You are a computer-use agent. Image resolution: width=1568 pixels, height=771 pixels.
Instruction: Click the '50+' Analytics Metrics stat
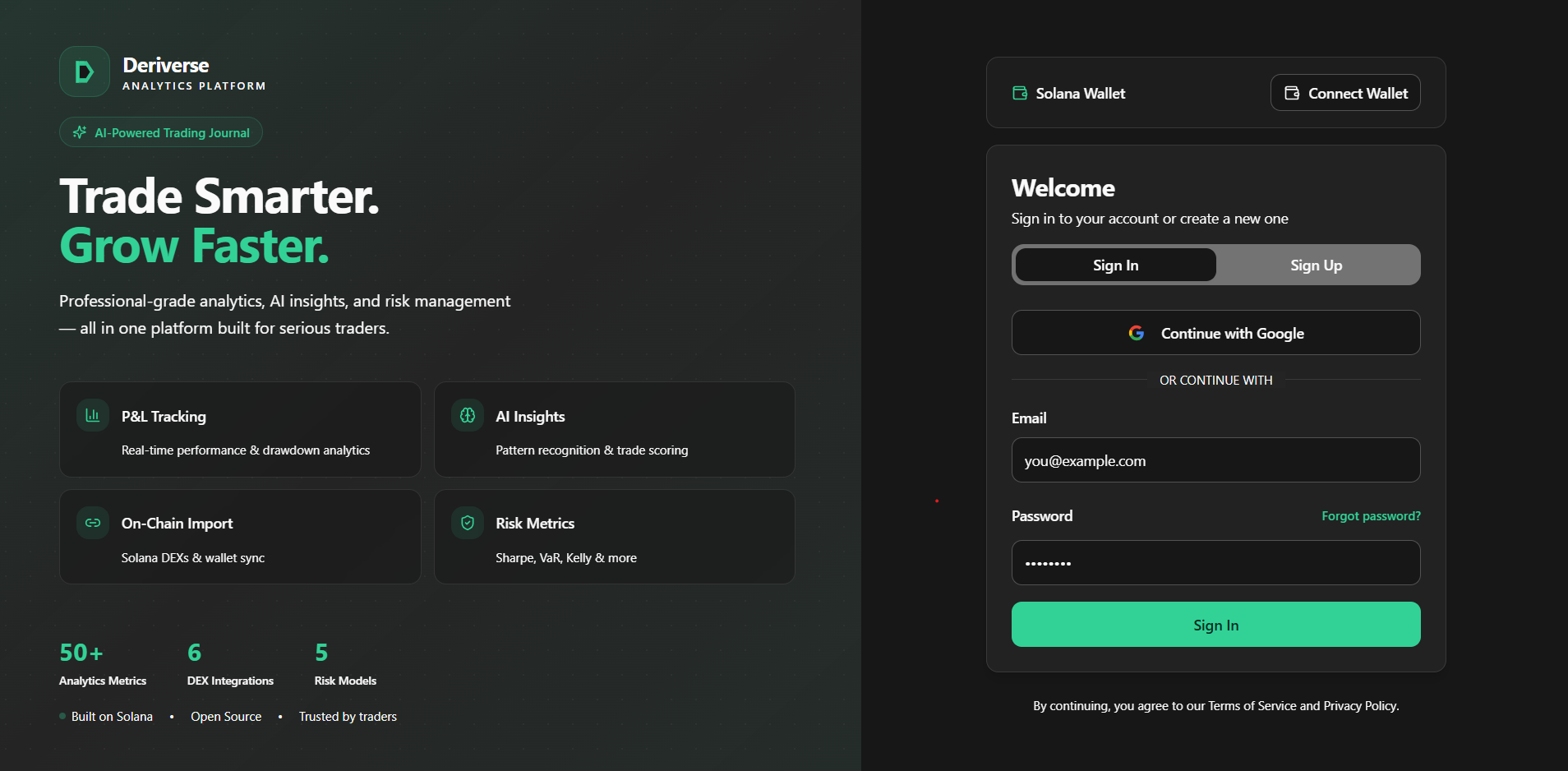coord(81,653)
